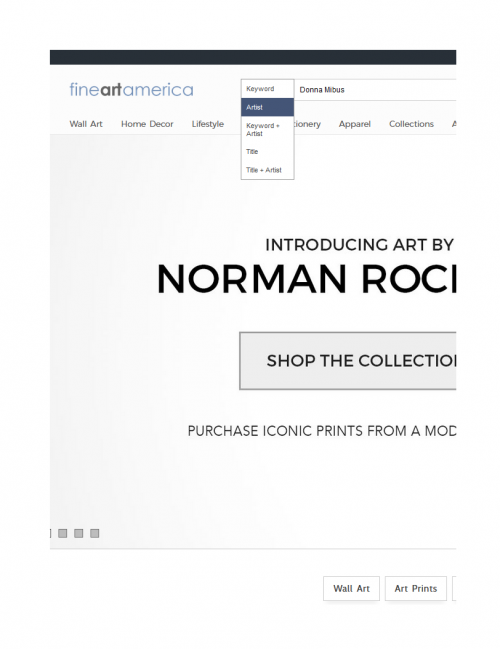This screenshot has width=500, height=649.
Task: Select the first full carousel indicator square
Action: coord(62,533)
